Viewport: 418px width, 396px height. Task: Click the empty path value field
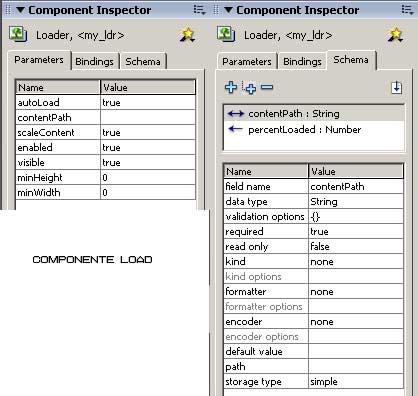pyautogui.click(x=356, y=366)
